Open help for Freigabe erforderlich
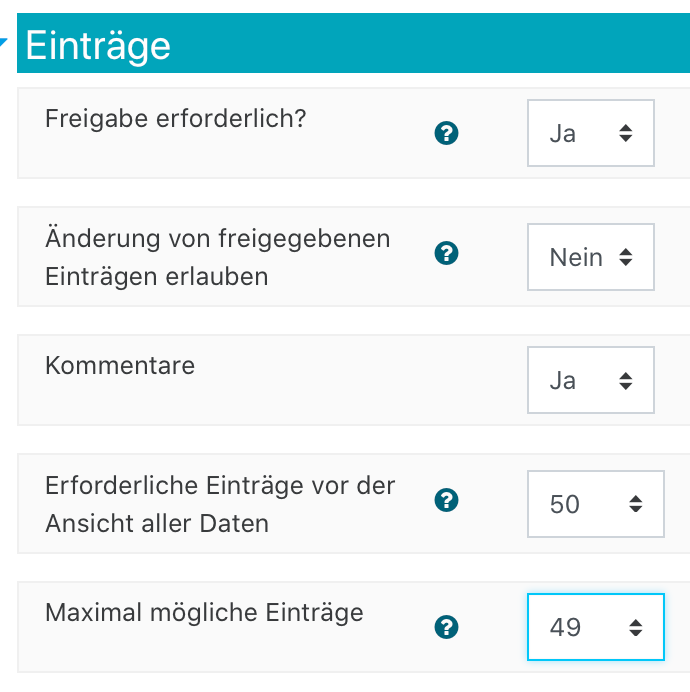The height and width of the screenshot is (692, 690). pos(446,133)
